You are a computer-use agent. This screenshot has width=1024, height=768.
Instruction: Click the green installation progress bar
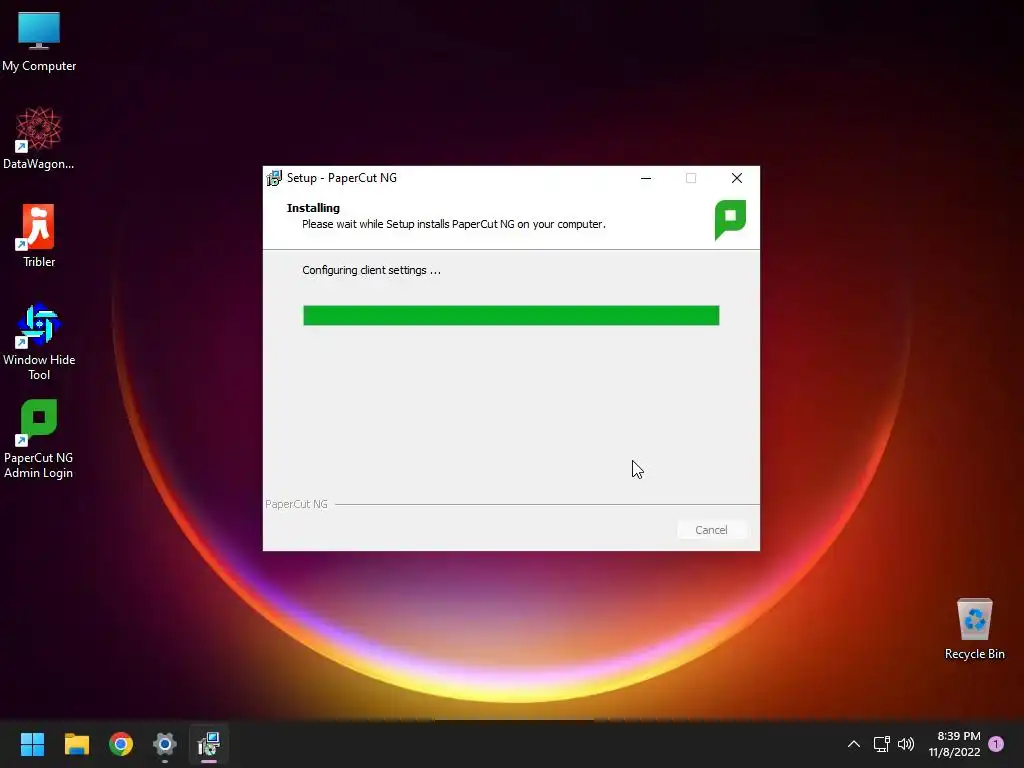coord(511,315)
